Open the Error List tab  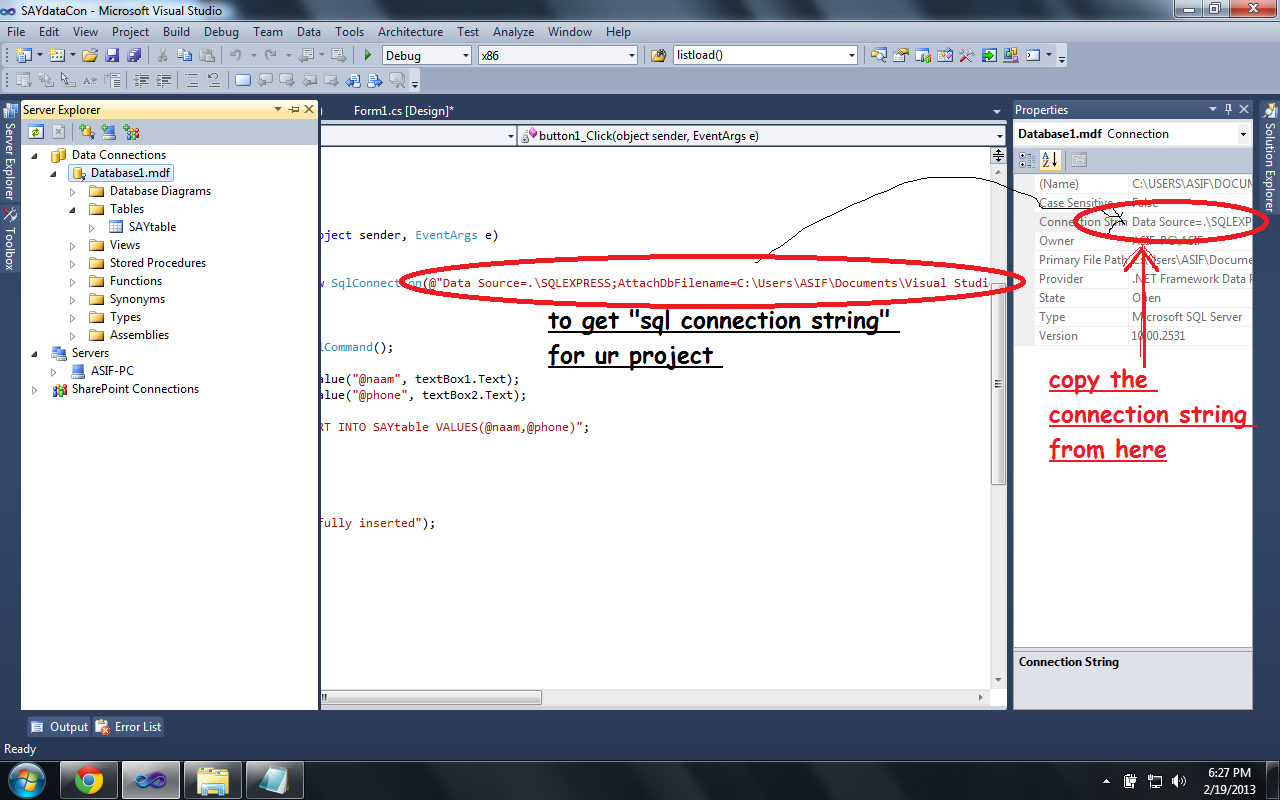[128, 727]
